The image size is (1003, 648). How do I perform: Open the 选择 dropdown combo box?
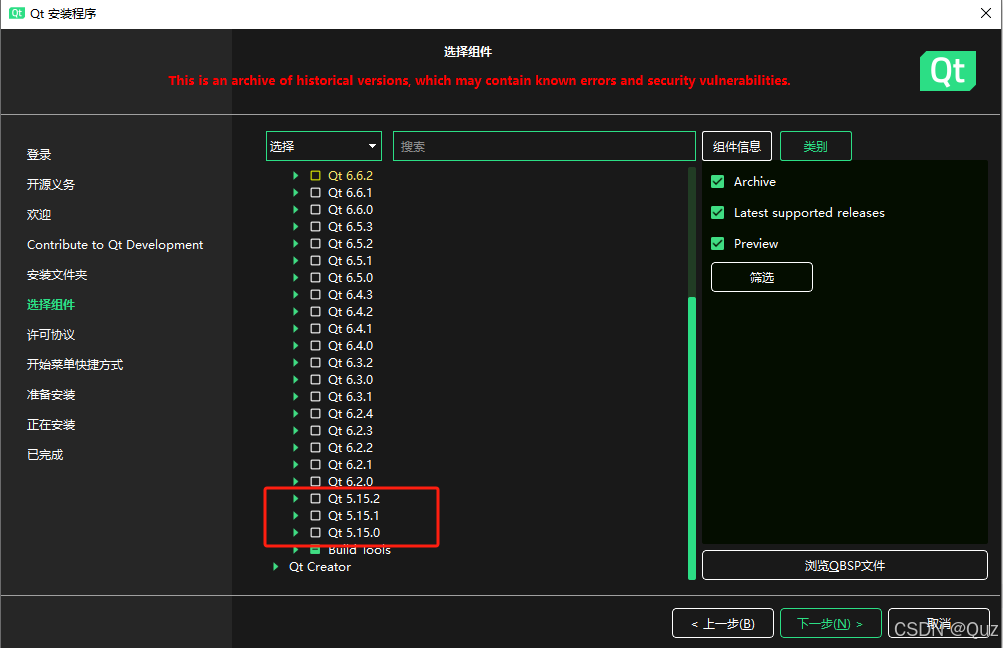click(x=324, y=146)
